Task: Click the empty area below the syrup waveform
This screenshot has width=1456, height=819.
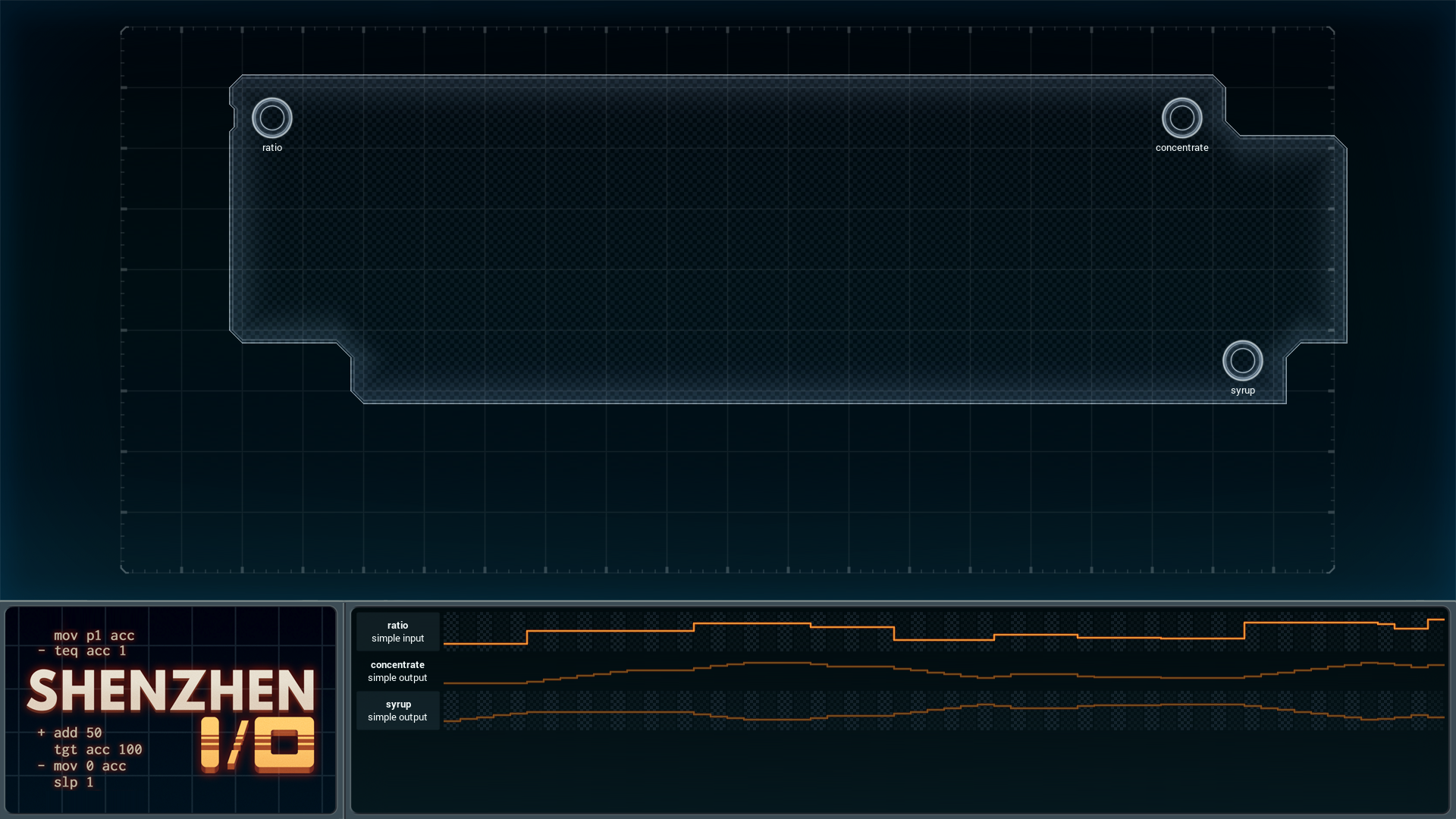Action: pos(899,770)
